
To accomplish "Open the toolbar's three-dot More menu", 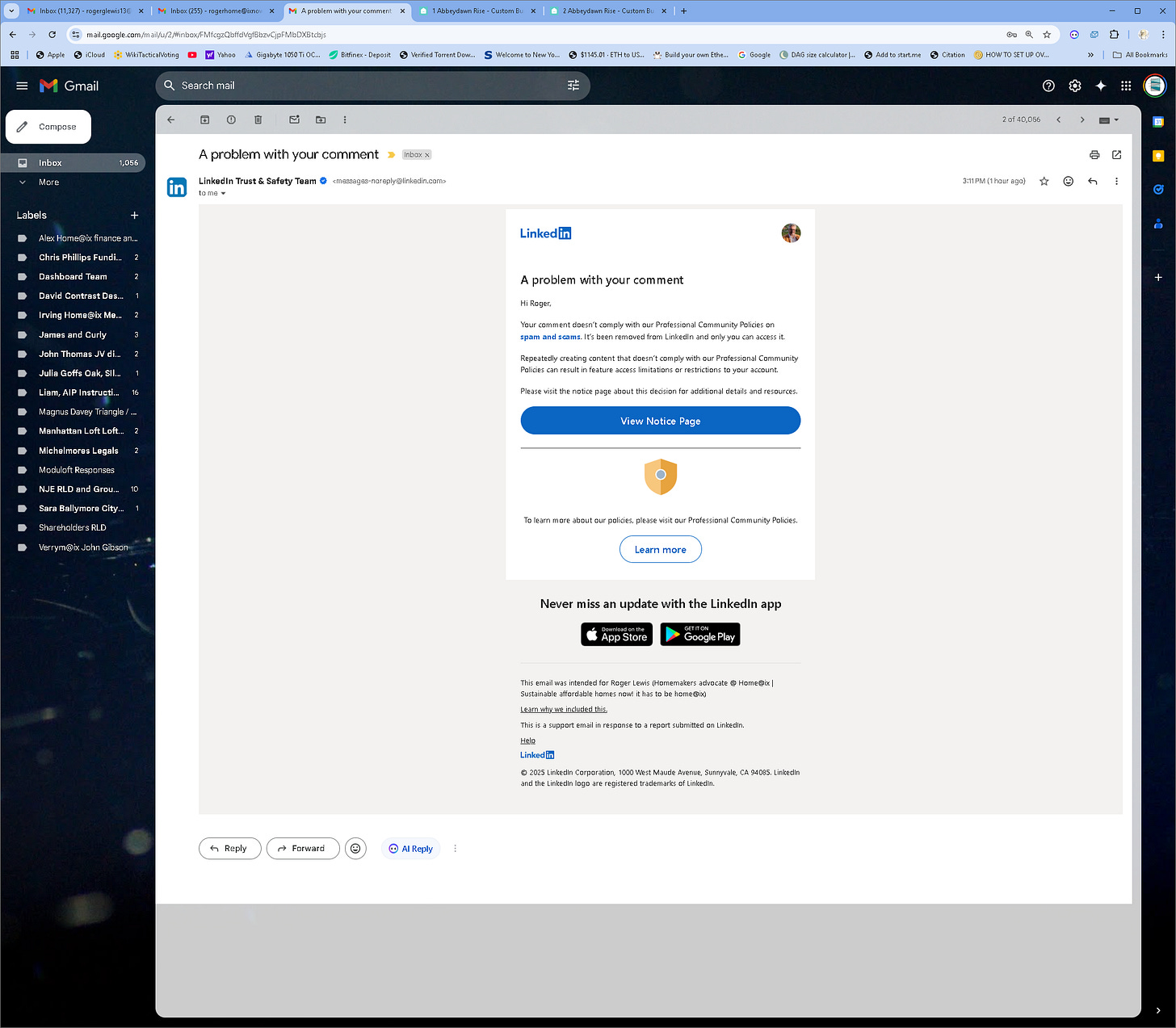I will tap(345, 120).
